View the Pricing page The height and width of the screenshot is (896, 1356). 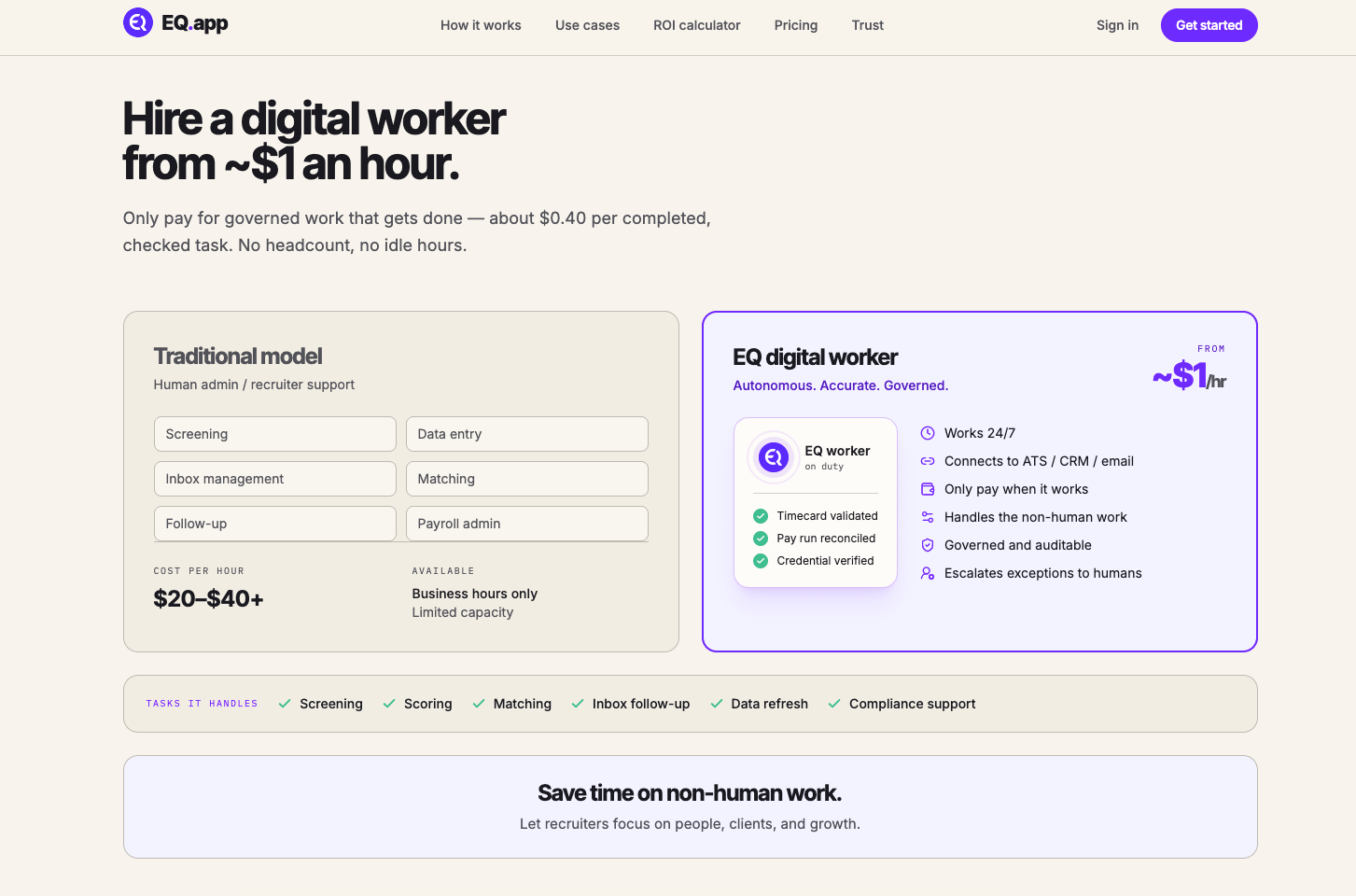point(796,25)
